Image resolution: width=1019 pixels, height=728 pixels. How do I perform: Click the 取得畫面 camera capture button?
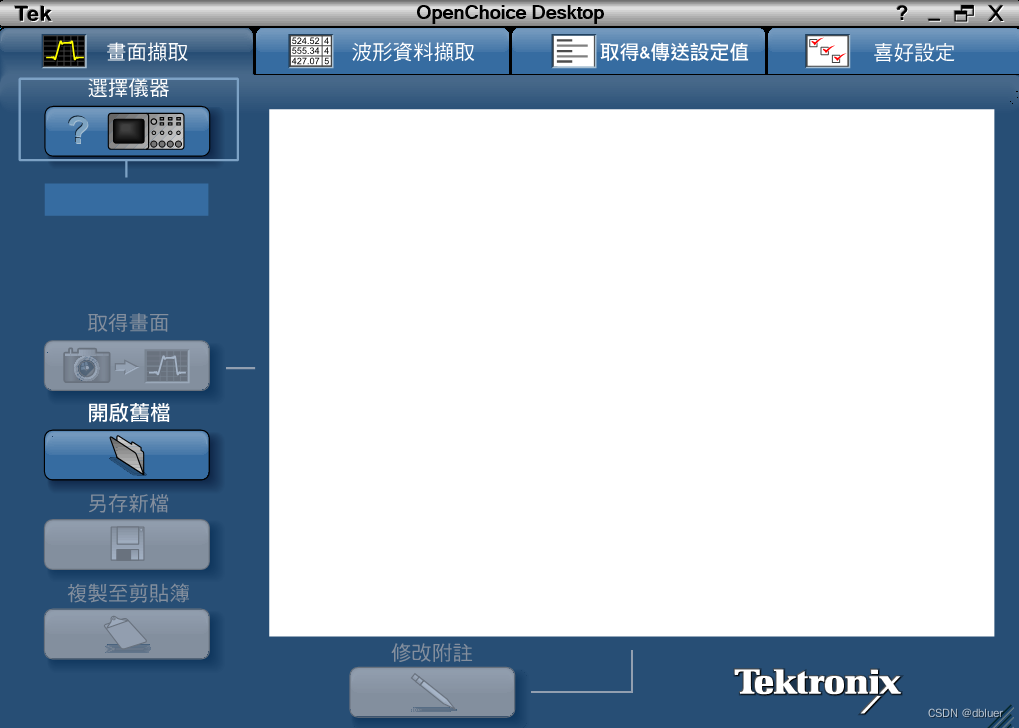pos(127,366)
